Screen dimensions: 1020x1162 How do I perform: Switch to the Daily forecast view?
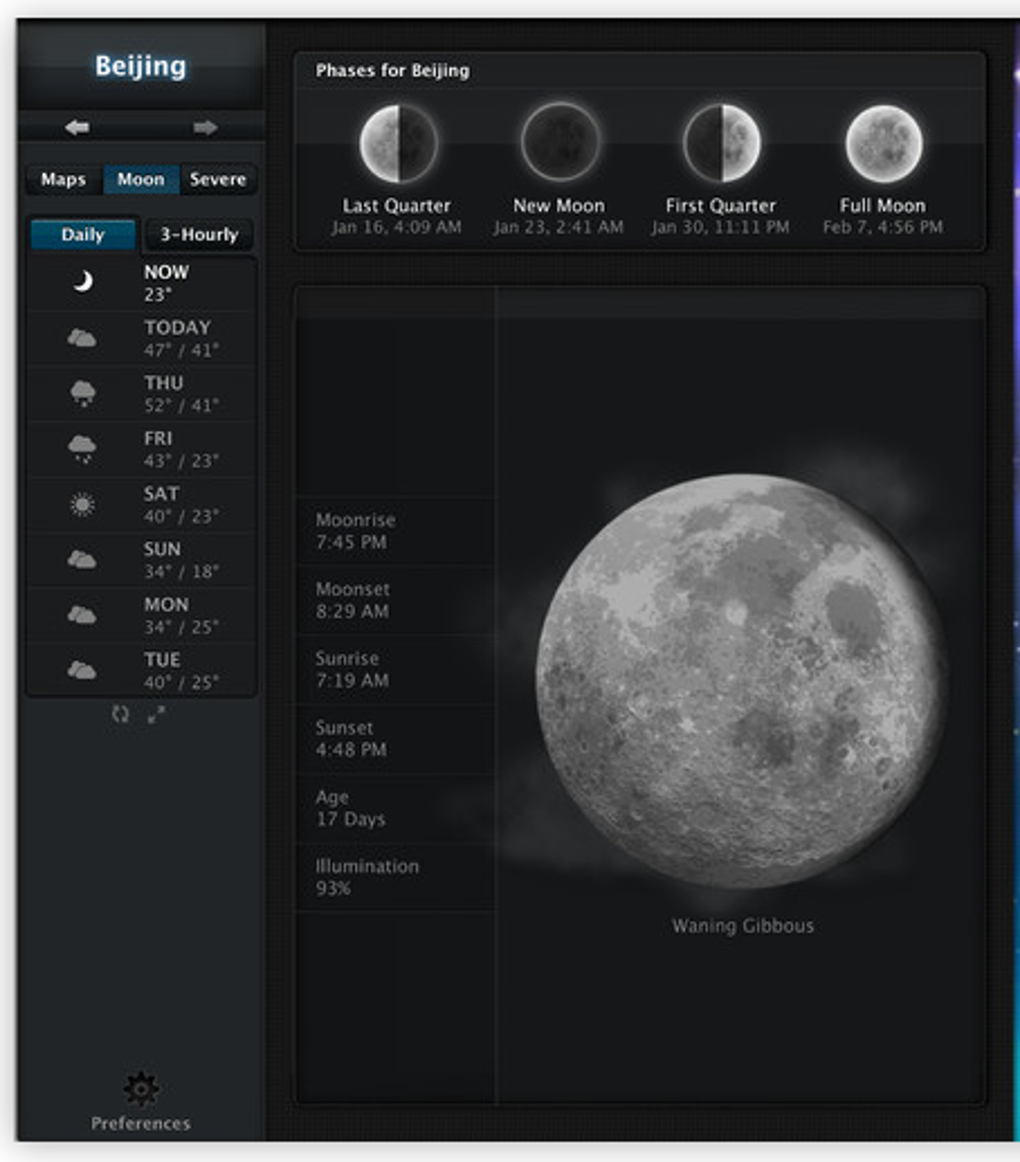(x=83, y=235)
